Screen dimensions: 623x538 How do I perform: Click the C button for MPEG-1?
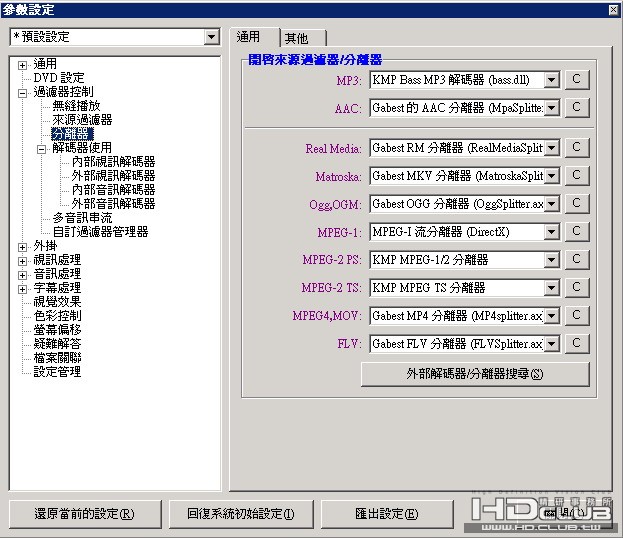click(577, 232)
